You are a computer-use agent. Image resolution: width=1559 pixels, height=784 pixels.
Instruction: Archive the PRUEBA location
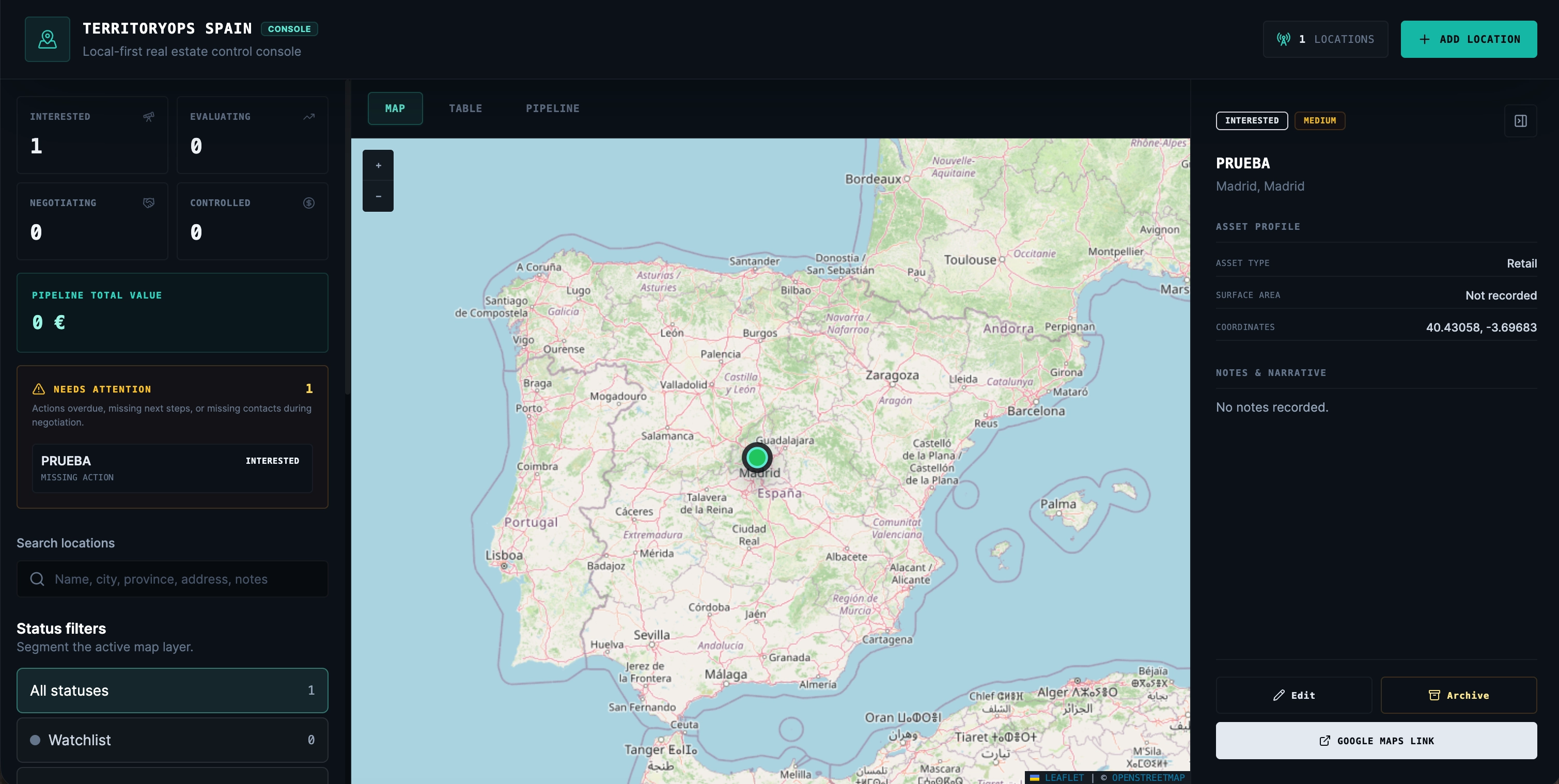click(1459, 695)
